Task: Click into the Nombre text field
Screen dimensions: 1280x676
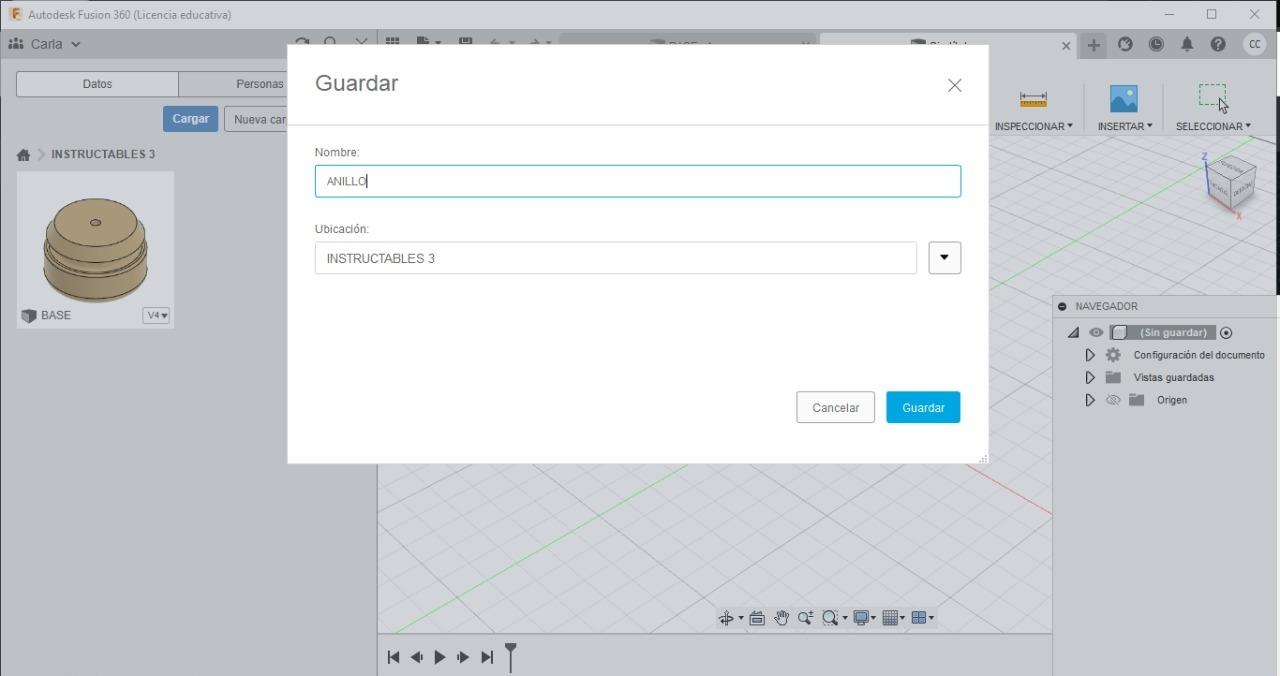Action: pos(638,181)
